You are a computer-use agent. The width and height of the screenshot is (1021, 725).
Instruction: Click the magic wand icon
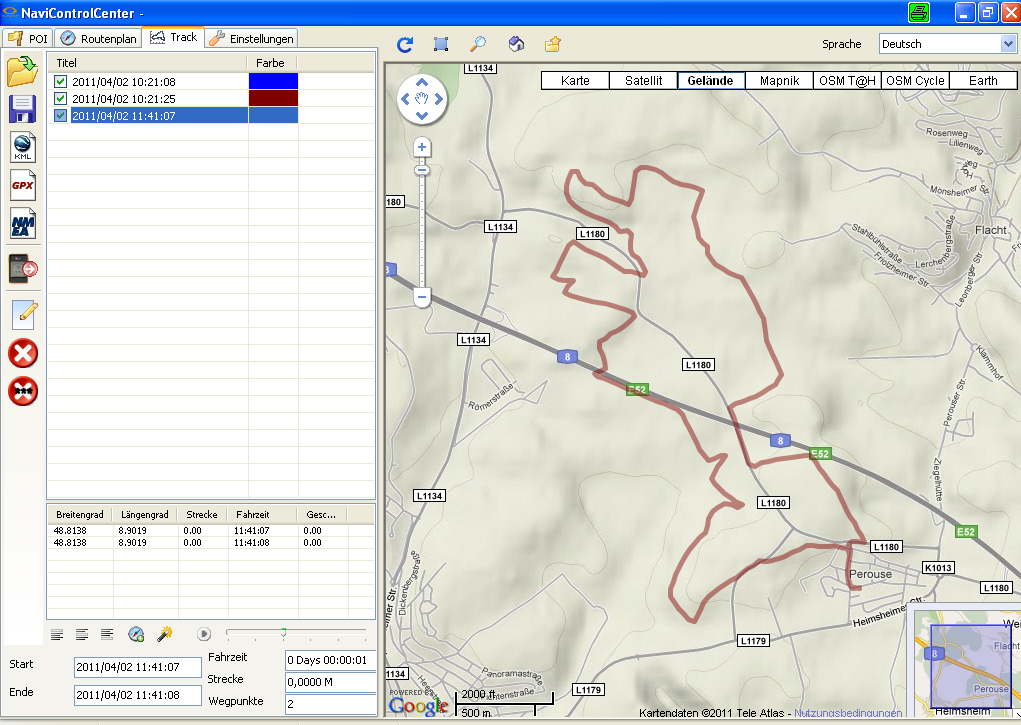tap(165, 634)
